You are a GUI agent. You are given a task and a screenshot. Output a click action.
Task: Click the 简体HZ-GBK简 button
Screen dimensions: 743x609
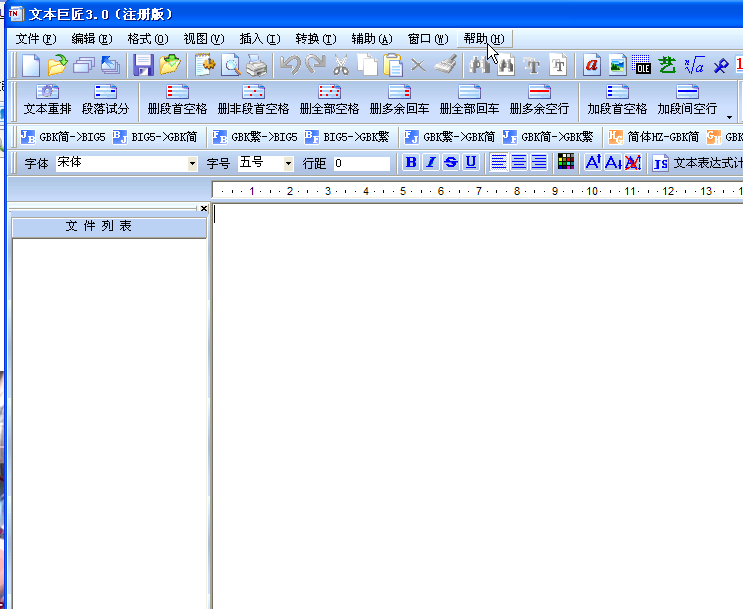click(654, 137)
